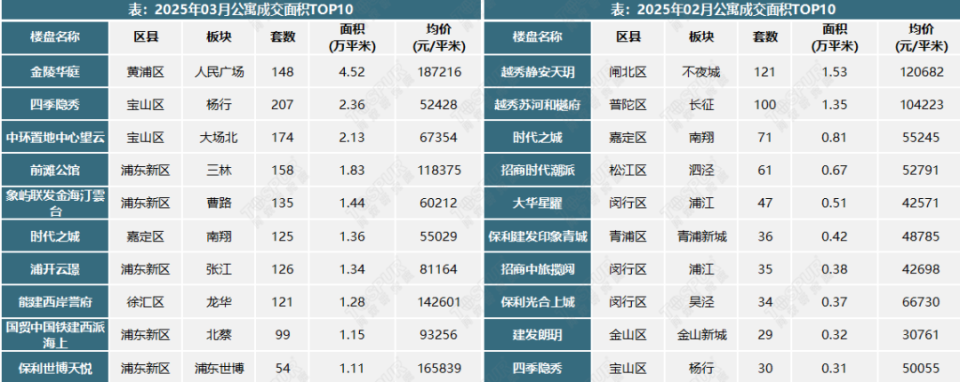Image resolution: width=960 pixels, height=382 pixels.
Task: Select the 曹路 block cell
Action: pos(220,204)
